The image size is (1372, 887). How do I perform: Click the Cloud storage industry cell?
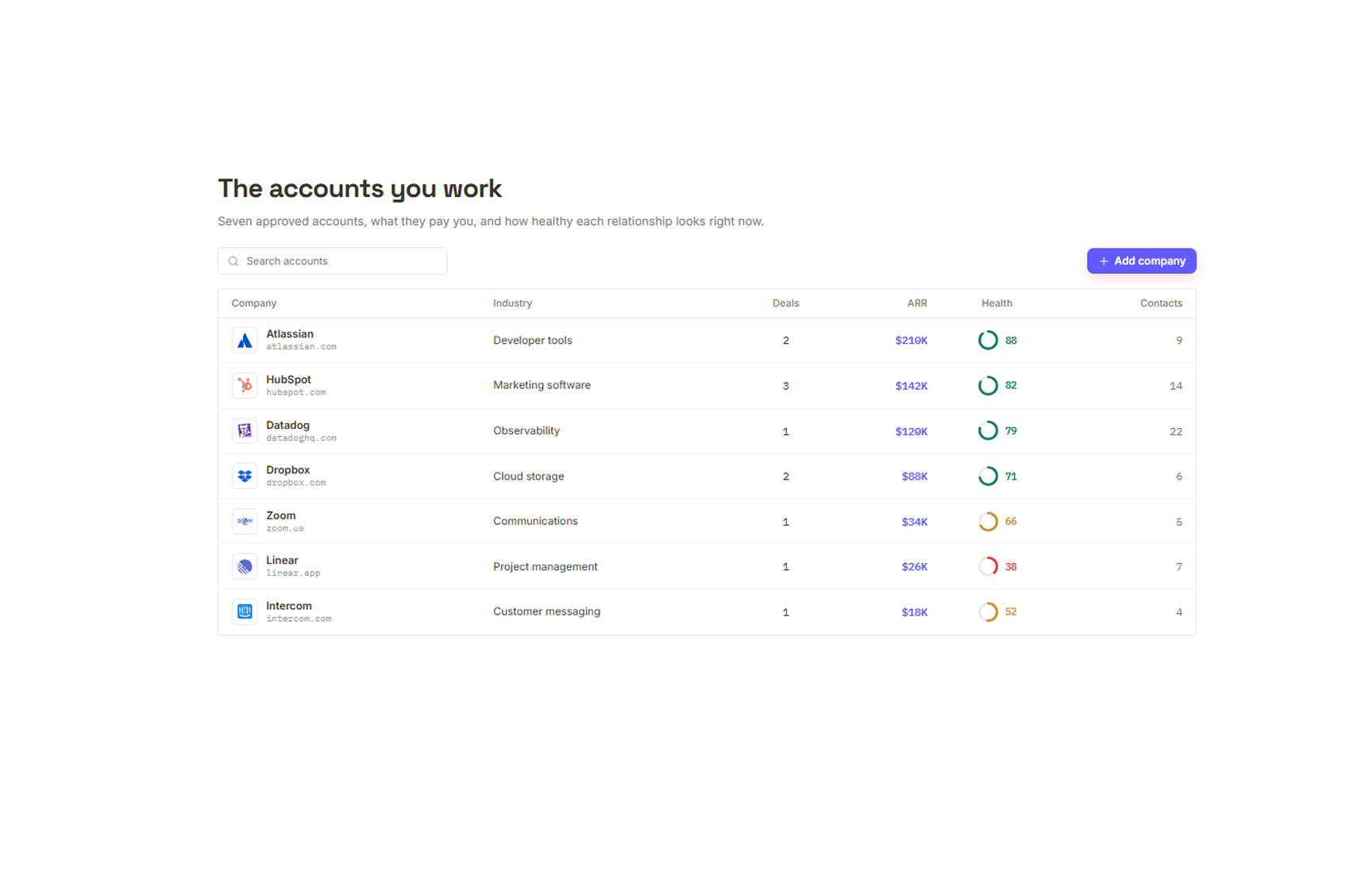(528, 476)
